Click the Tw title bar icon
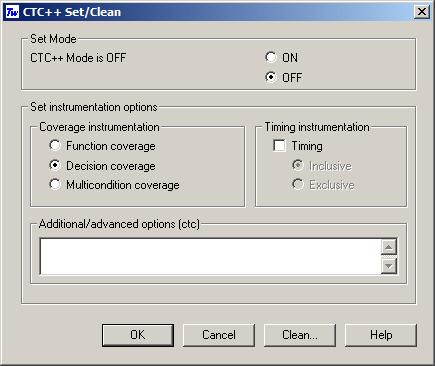Viewport: 435px width, 366px height. tap(12, 12)
